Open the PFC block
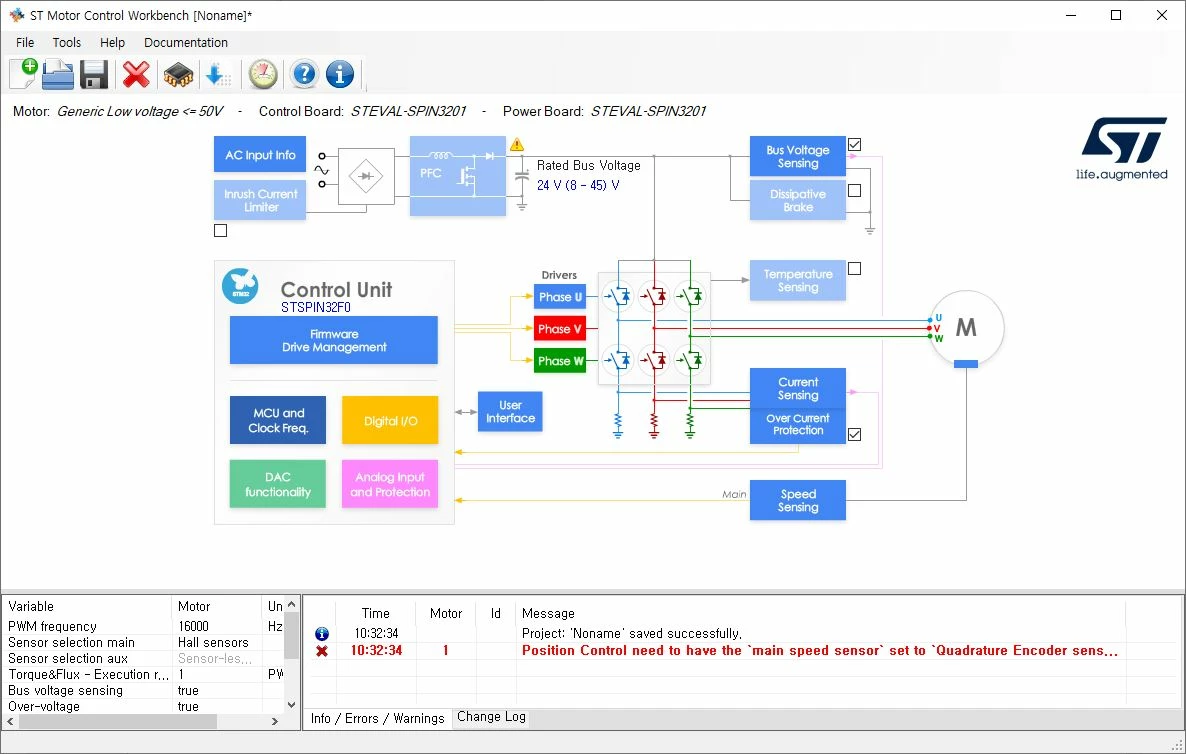Image resolution: width=1186 pixels, height=754 pixels. (x=458, y=176)
